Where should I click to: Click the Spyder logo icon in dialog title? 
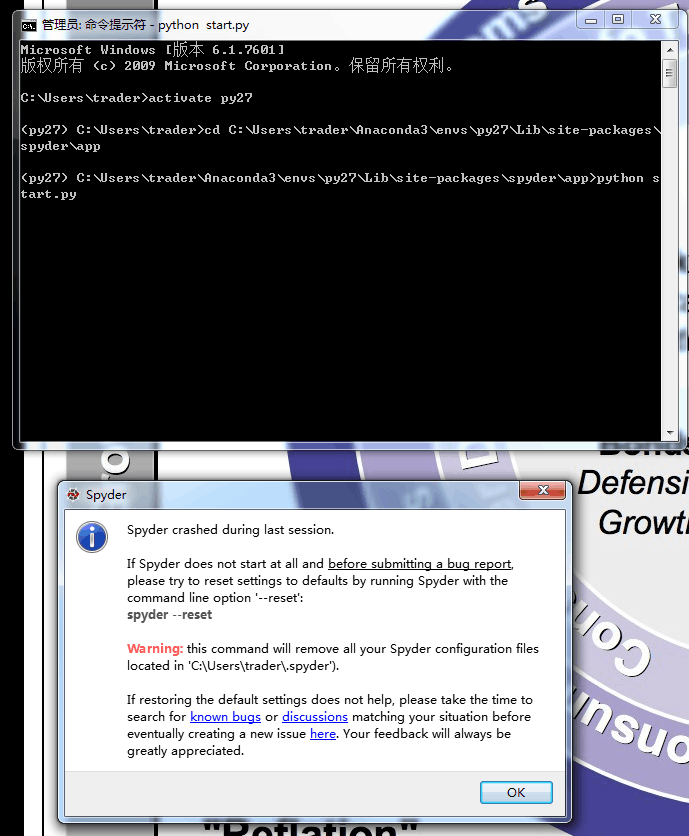(73, 495)
